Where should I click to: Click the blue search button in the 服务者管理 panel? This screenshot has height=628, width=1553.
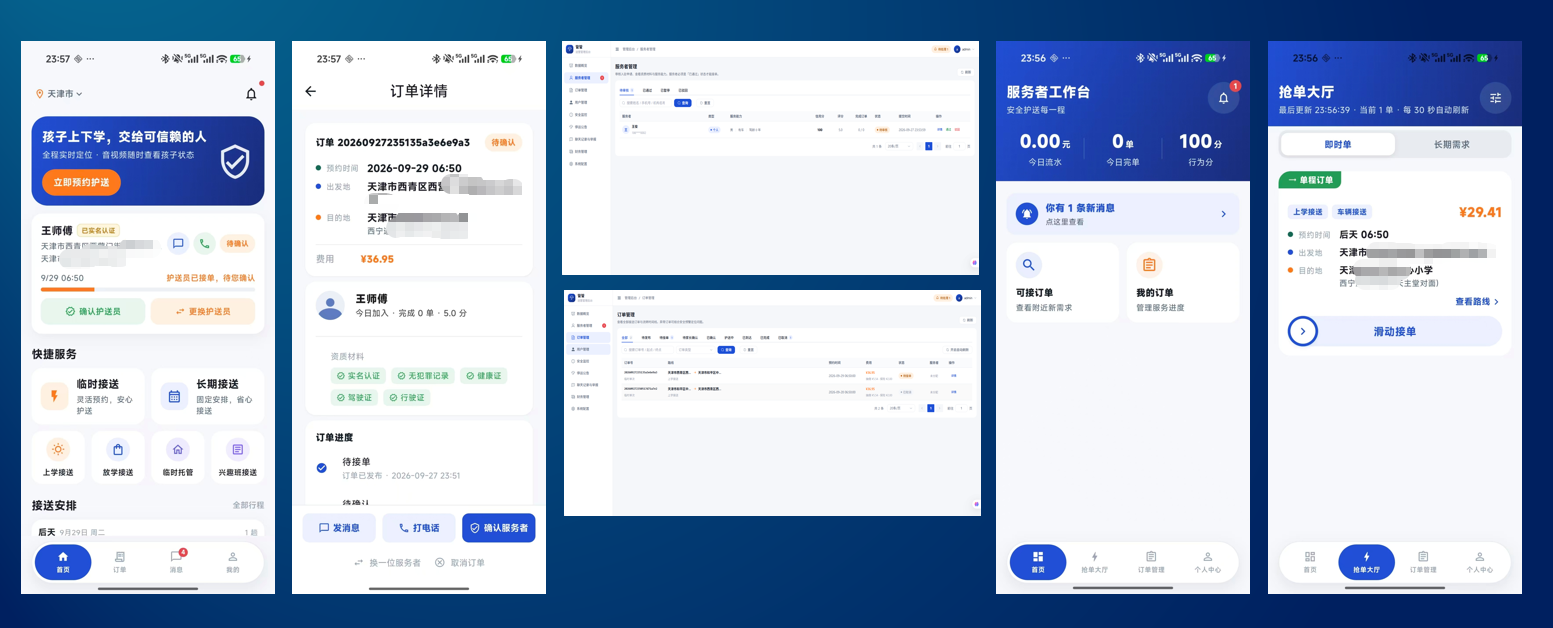click(x=682, y=103)
